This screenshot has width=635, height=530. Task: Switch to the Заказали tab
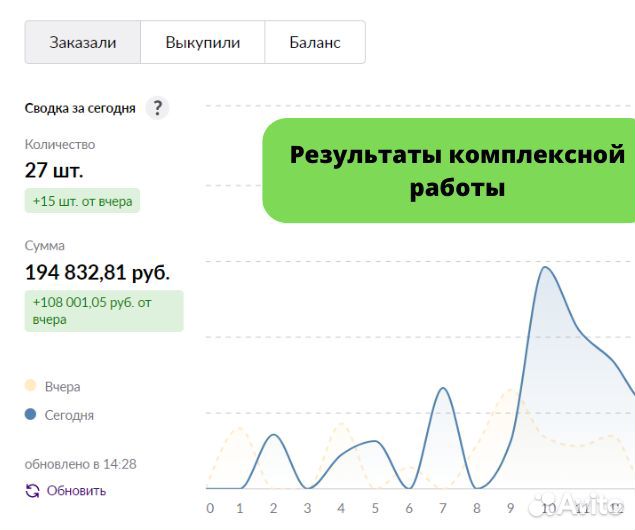(x=83, y=42)
